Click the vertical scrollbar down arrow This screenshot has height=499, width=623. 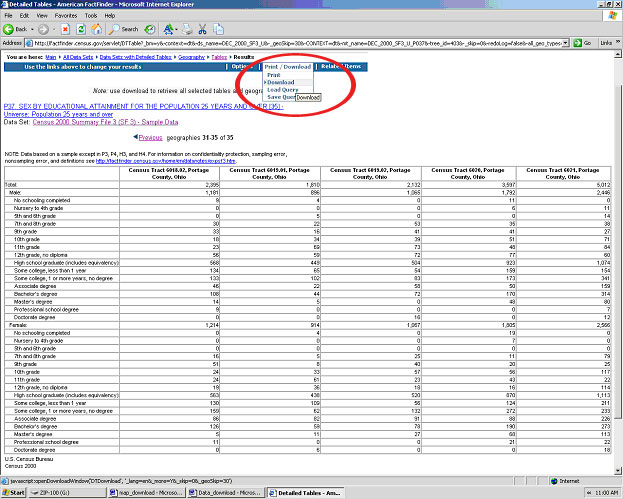618,471
